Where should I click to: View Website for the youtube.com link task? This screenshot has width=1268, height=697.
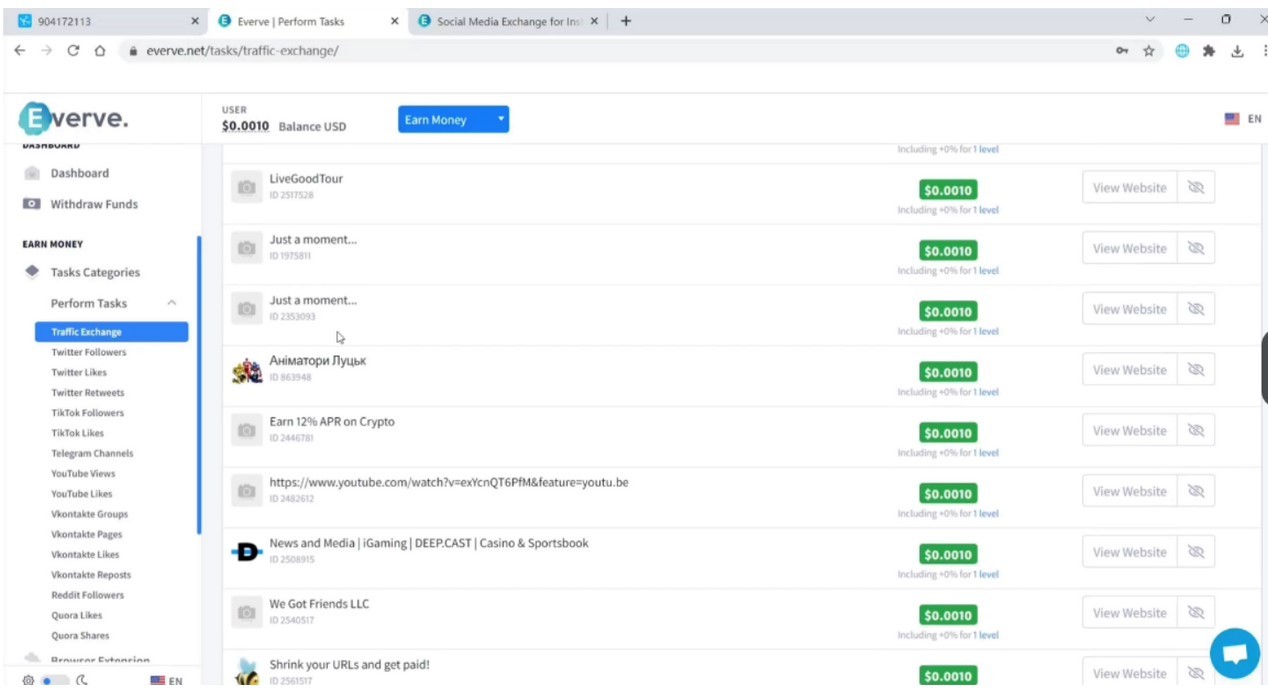1129,492
